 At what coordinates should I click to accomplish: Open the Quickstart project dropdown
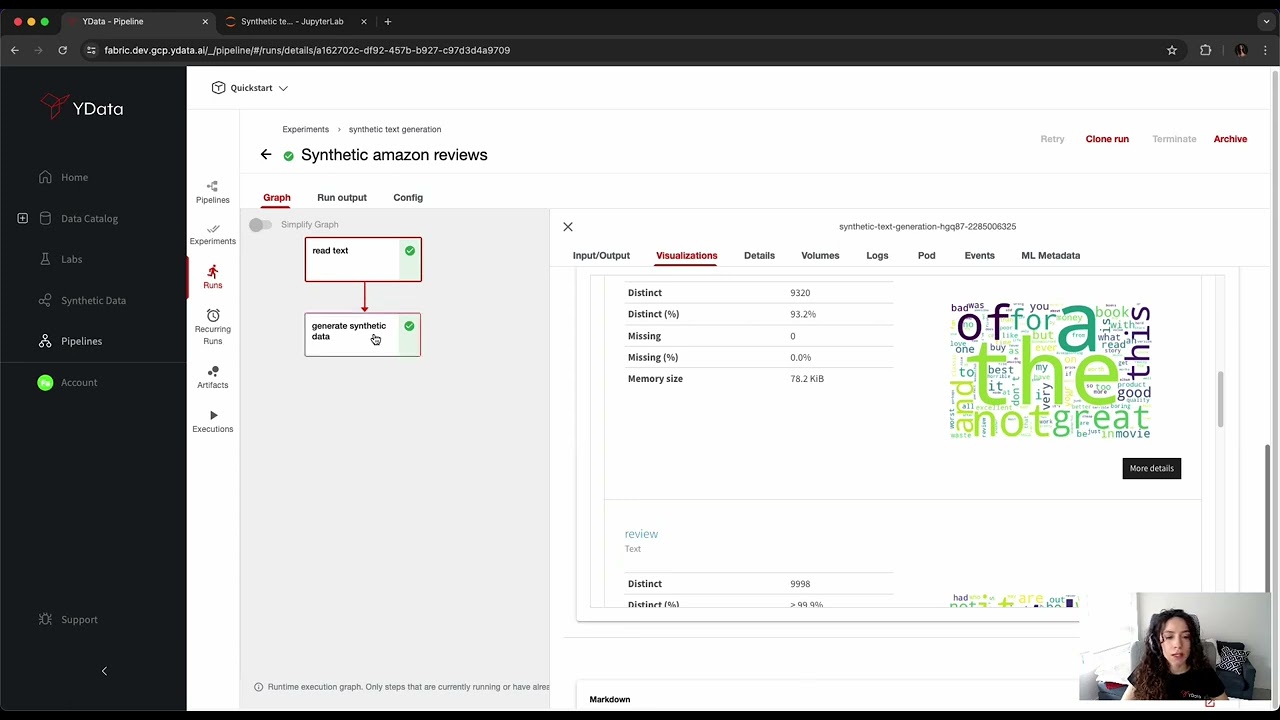250,88
